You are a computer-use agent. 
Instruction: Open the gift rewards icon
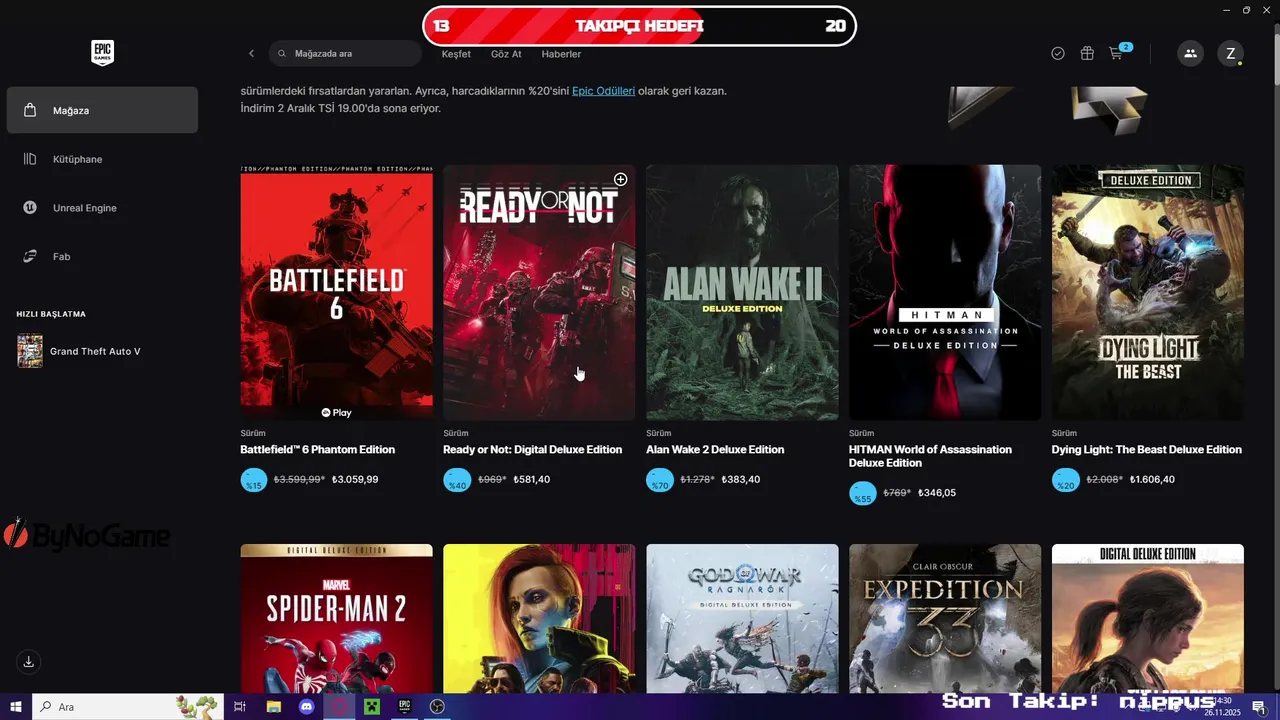coord(1087,53)
